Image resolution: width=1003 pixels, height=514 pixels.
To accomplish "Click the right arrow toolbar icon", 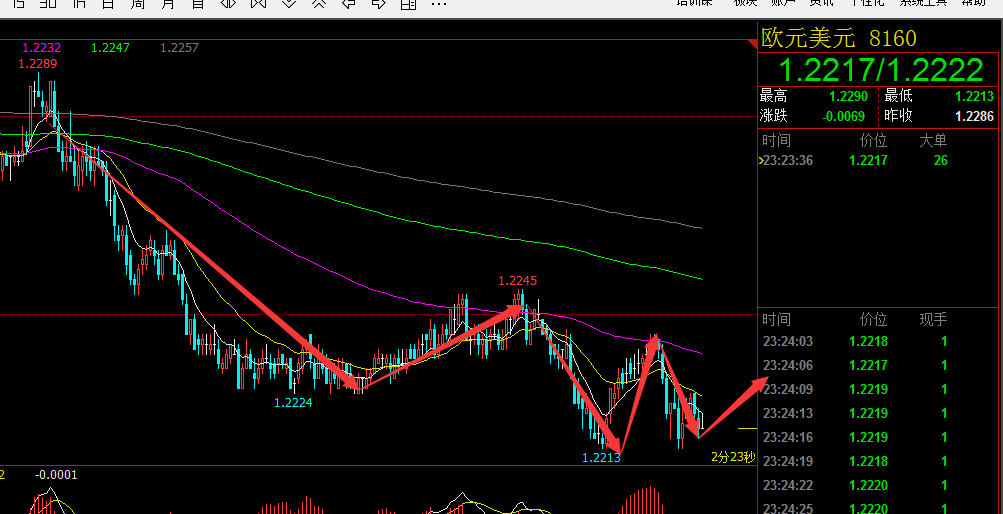I will click(x=379, y=4).
